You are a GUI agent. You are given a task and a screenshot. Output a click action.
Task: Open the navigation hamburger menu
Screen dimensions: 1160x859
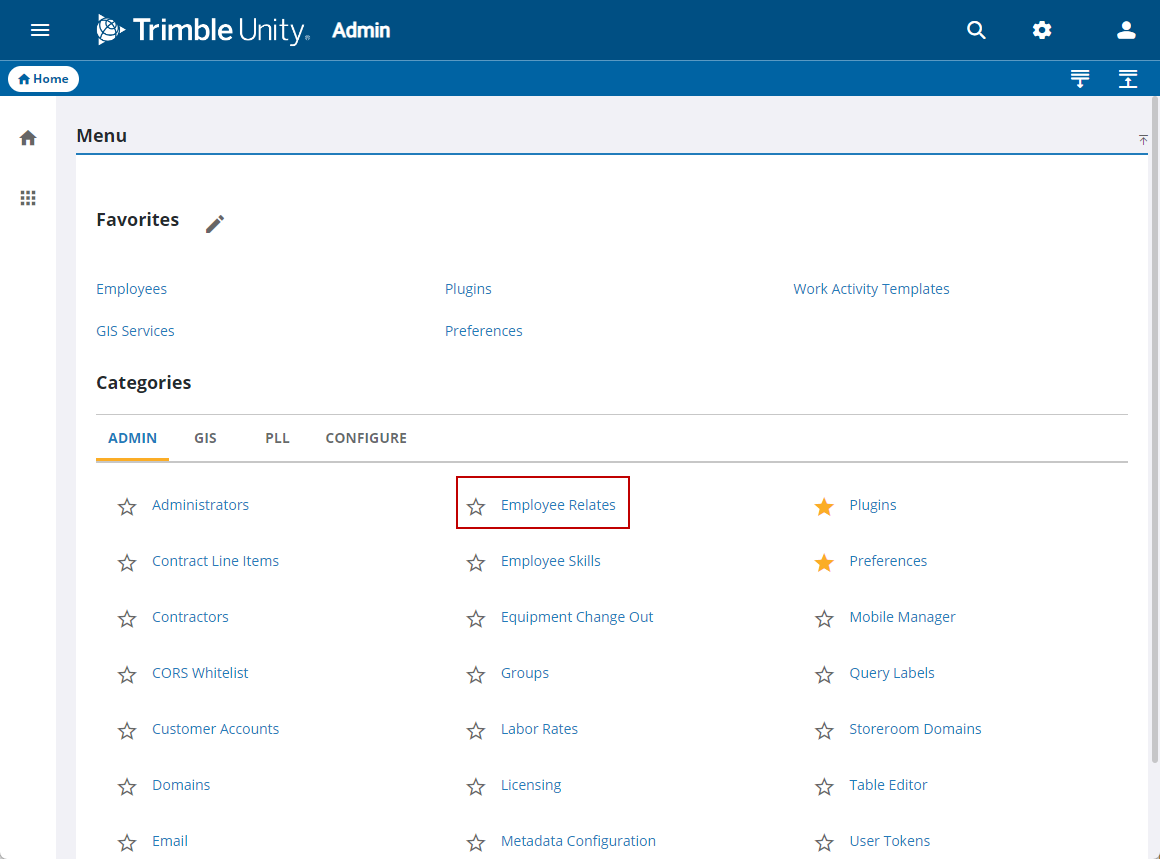coord(40,30)
